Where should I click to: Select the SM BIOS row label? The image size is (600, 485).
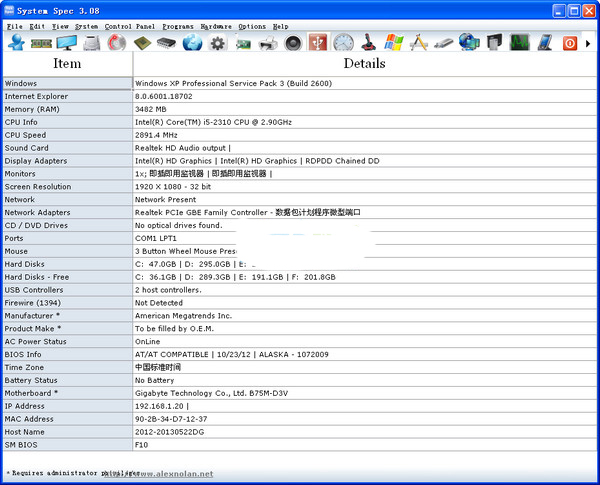coord(68,445)
